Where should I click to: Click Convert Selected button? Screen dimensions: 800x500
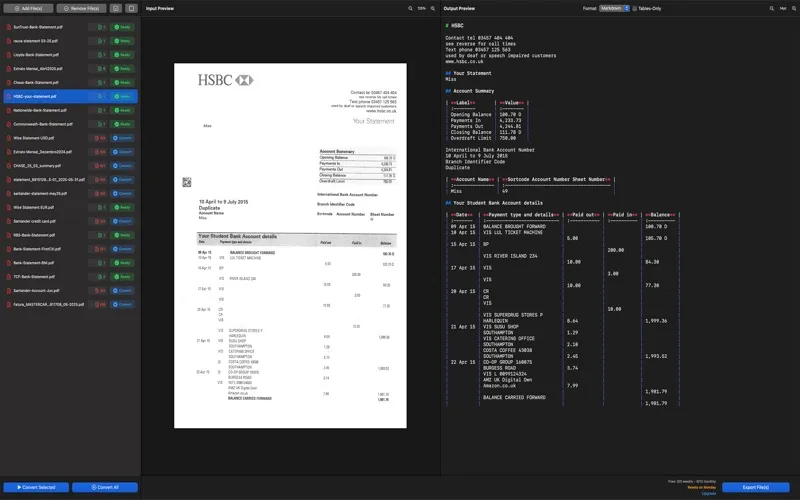pyautogui.click(x=36, y=487)
